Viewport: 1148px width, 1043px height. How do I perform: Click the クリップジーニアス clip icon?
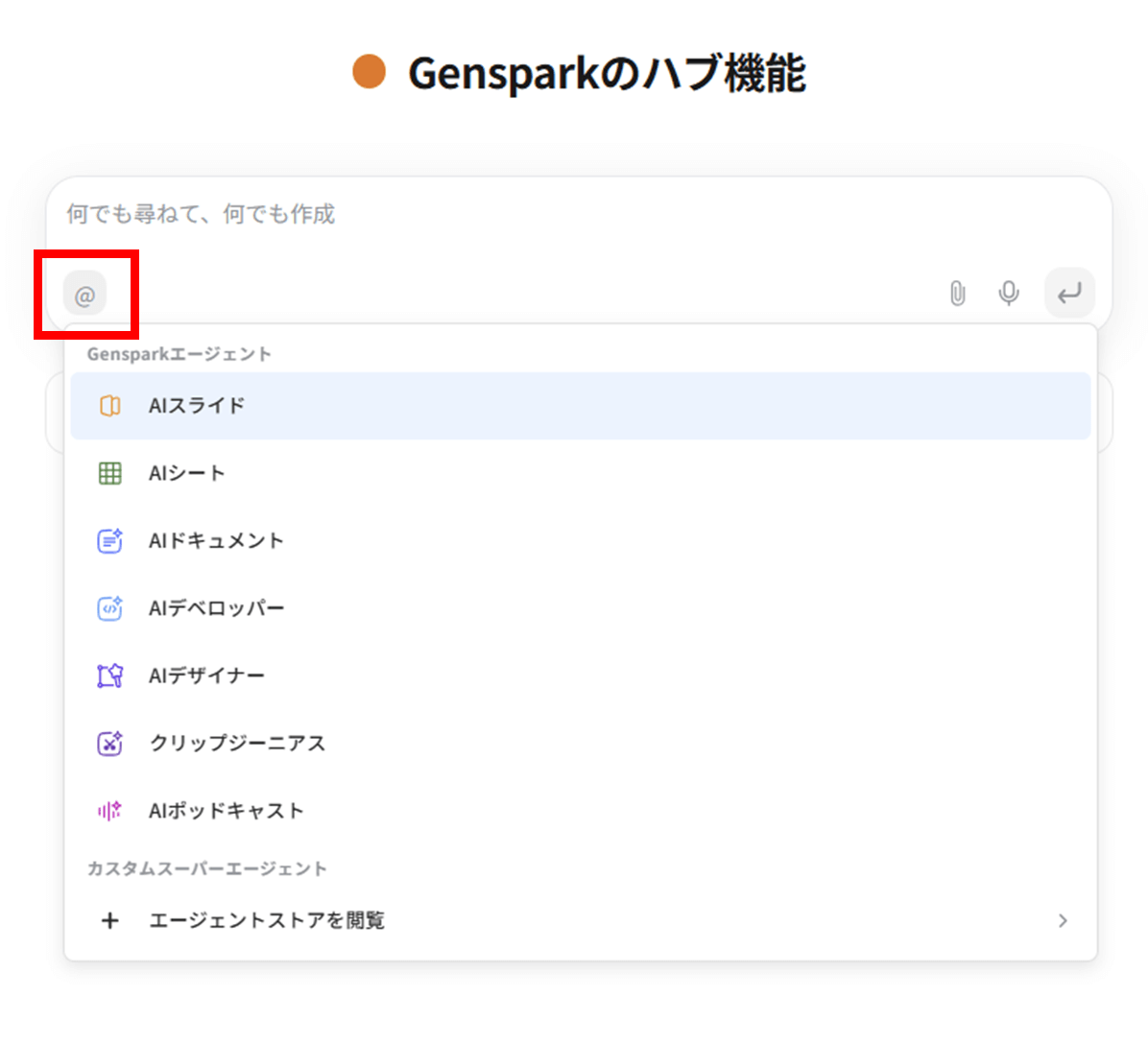point(110,744)
